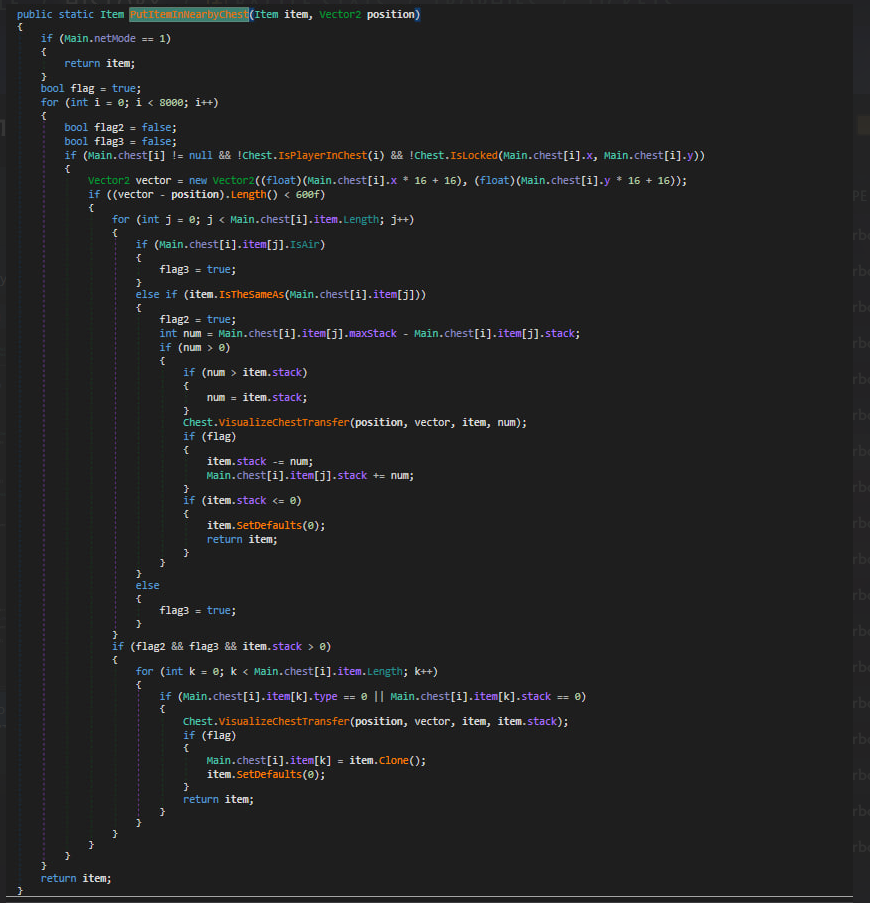Click the 'bool flag3 = false;' line
This screenshot has height=903, width=870.
coord(120,142)
